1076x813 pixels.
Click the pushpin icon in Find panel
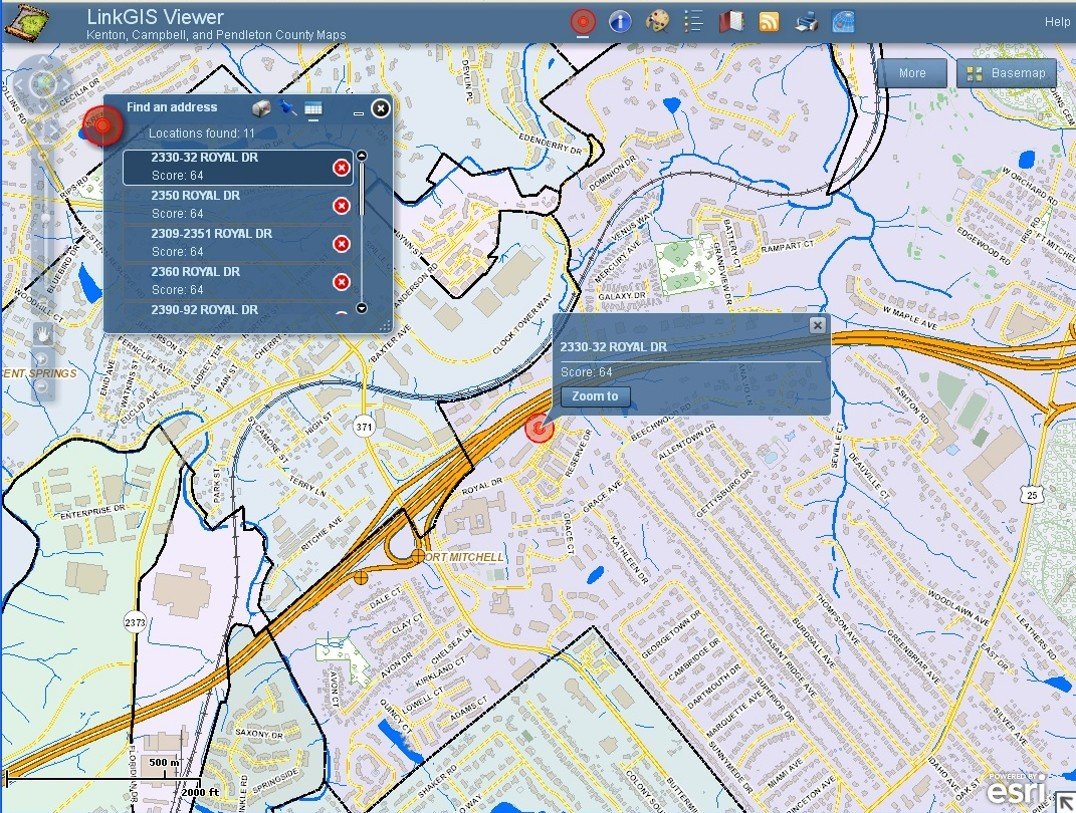pyautogui.click(x=288, y=108)
